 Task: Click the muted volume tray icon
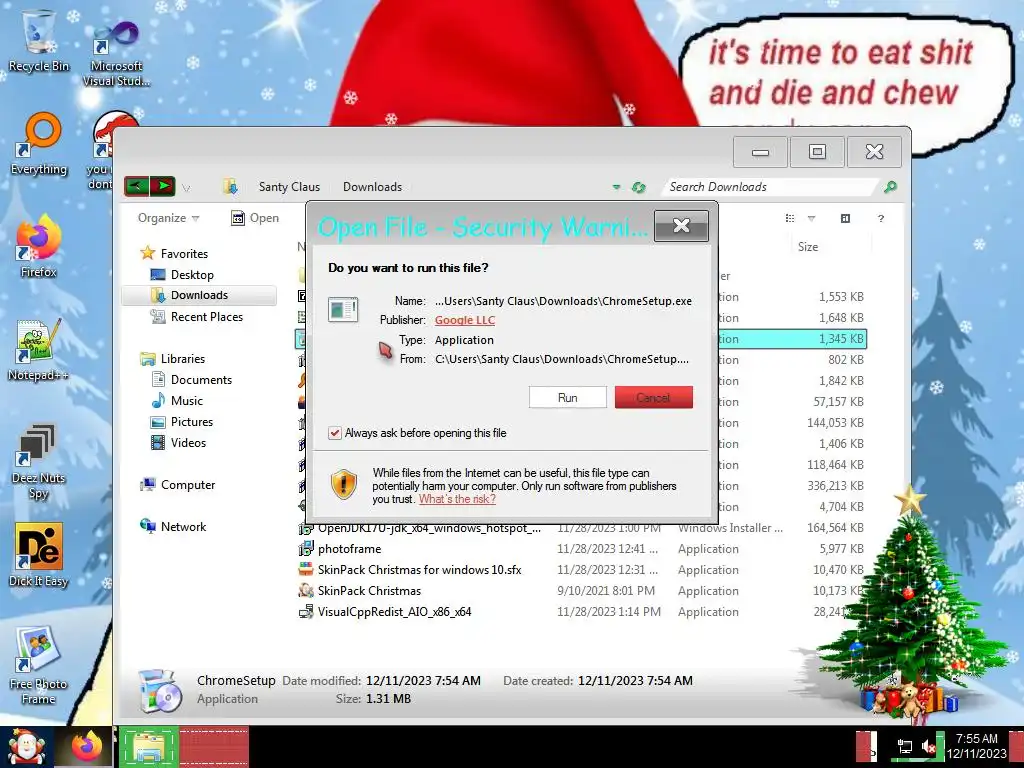929,746
